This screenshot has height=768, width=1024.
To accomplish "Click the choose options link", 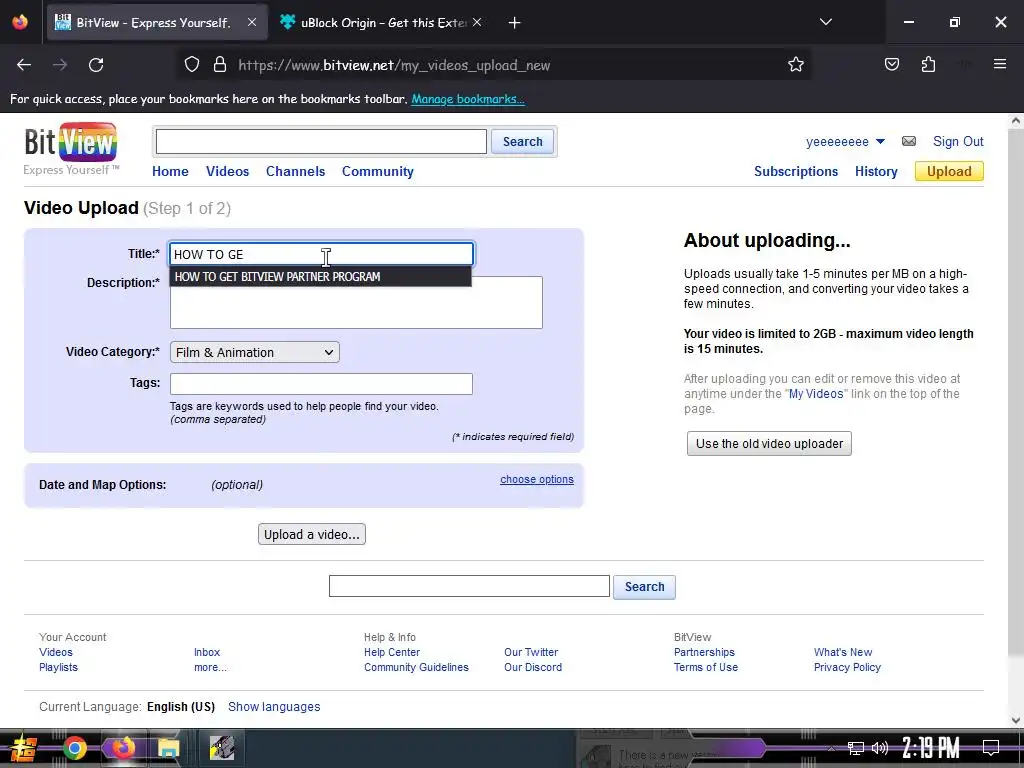I will tap(537, 479).
